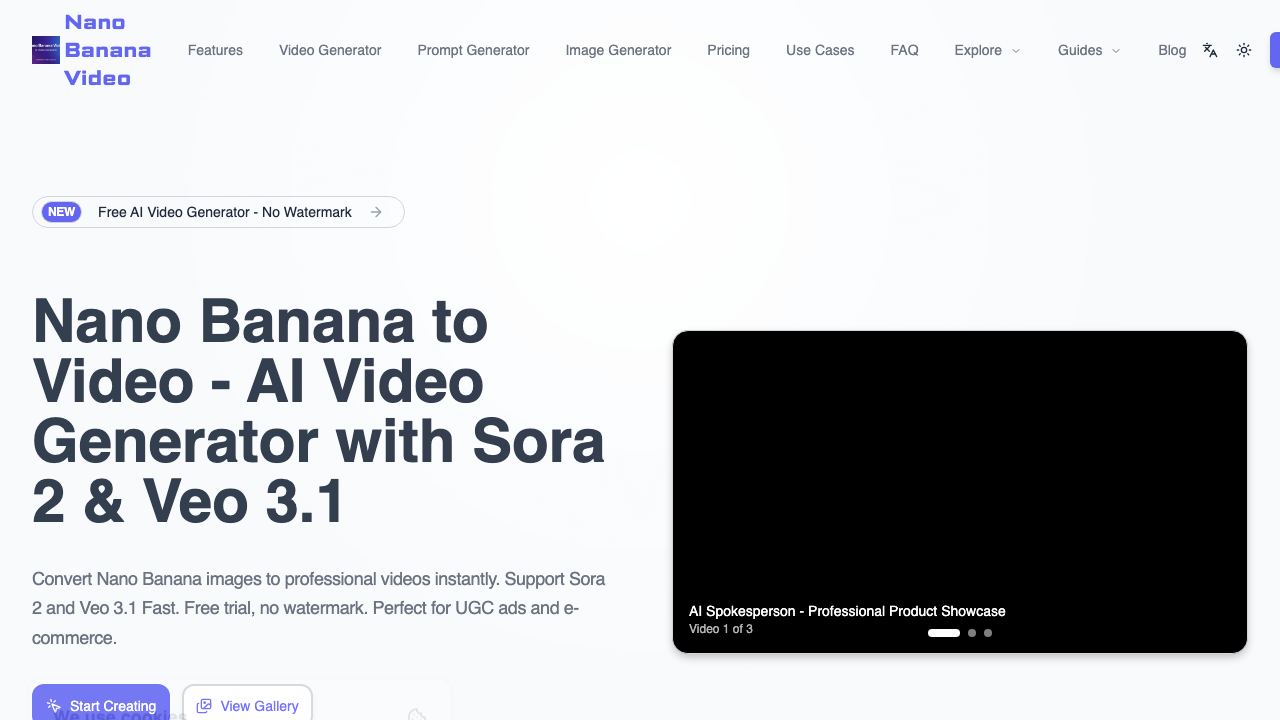The height and width of the screenshot is (720, 1280).
Task: Click the heading "Nano Banana to Video"
Action: (318, 411)
